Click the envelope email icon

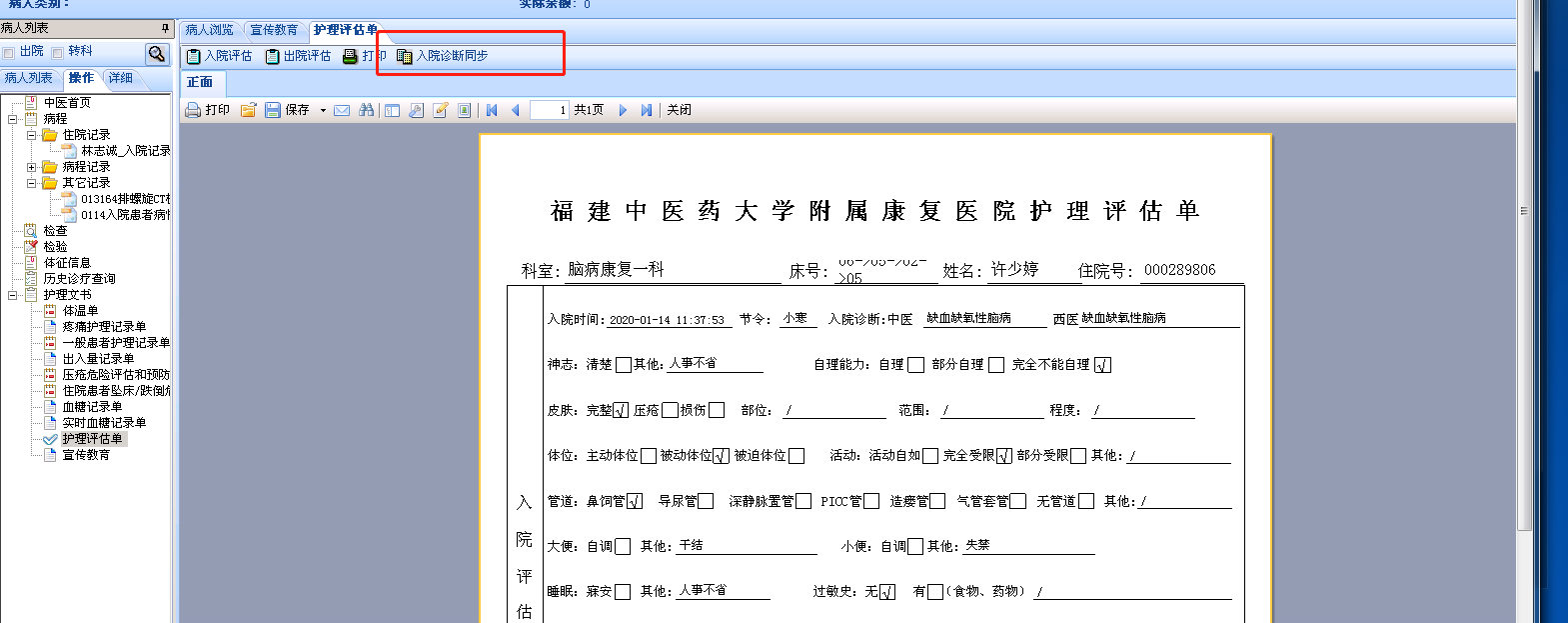pos(342,110)
